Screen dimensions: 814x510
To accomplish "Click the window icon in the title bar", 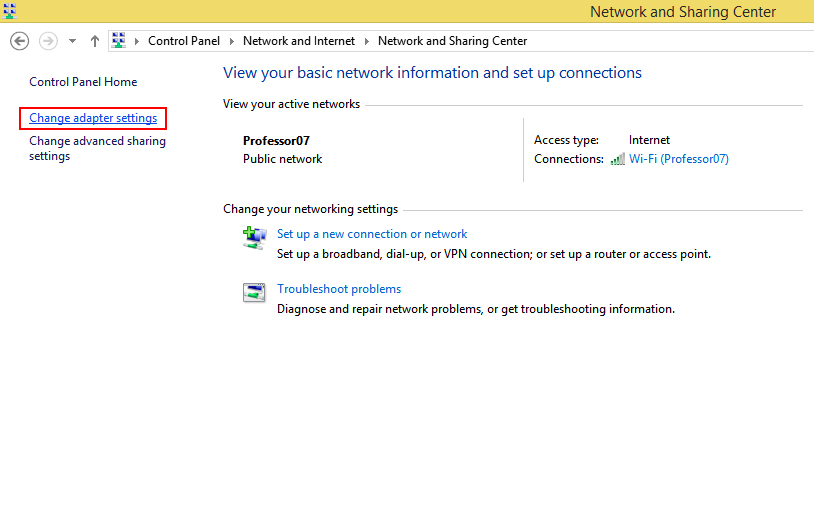I will click(x=9, y=11).
